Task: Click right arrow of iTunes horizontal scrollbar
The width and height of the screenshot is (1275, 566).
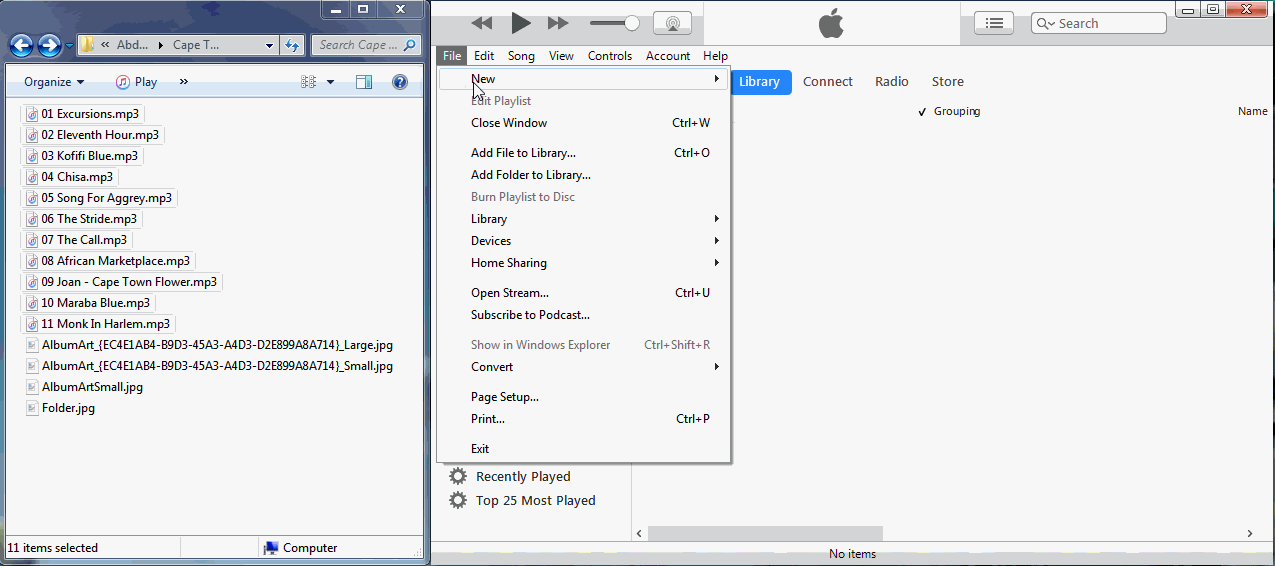Action: [1250, 534]
